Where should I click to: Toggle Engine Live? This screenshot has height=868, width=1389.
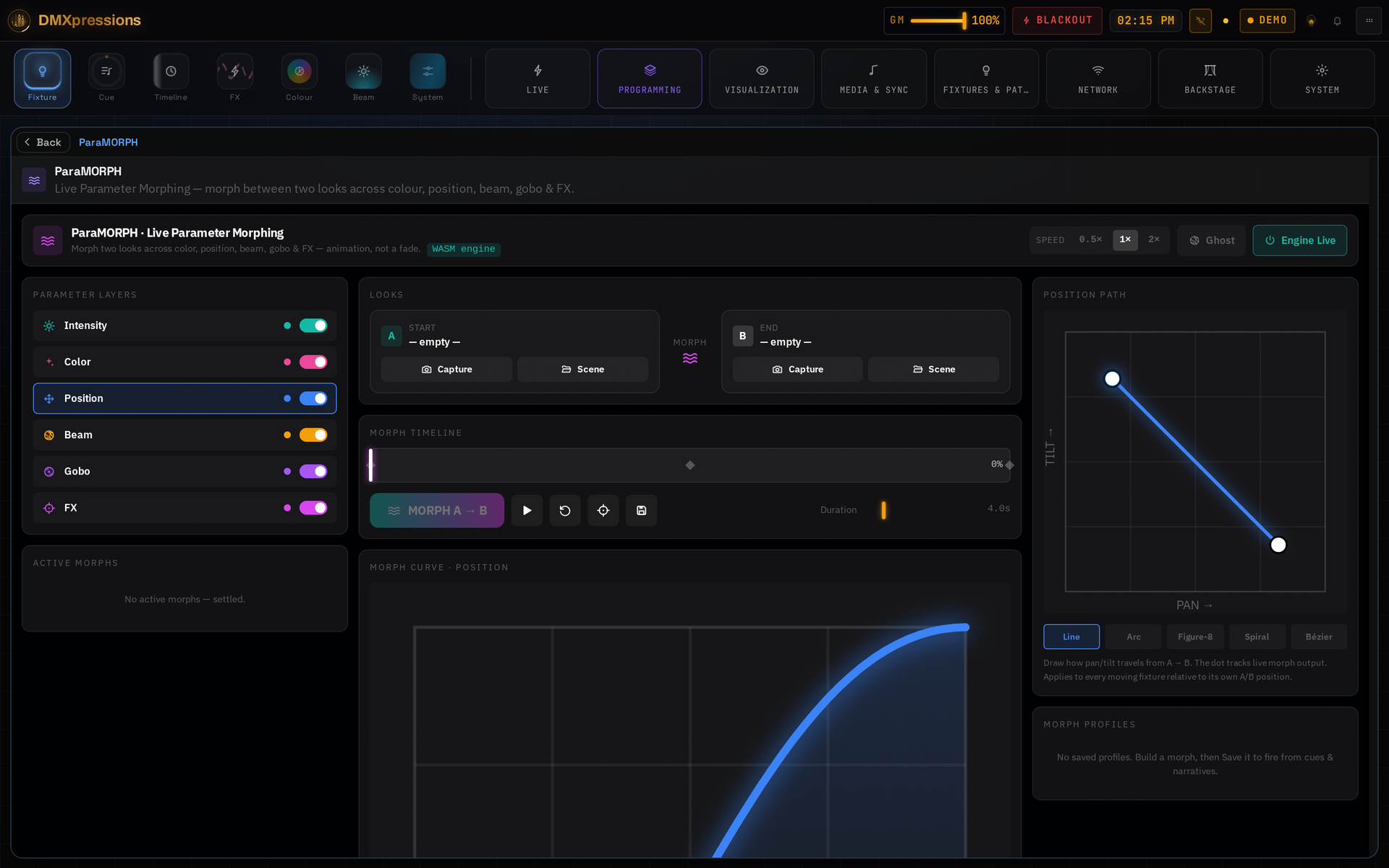coord(1299,240)
